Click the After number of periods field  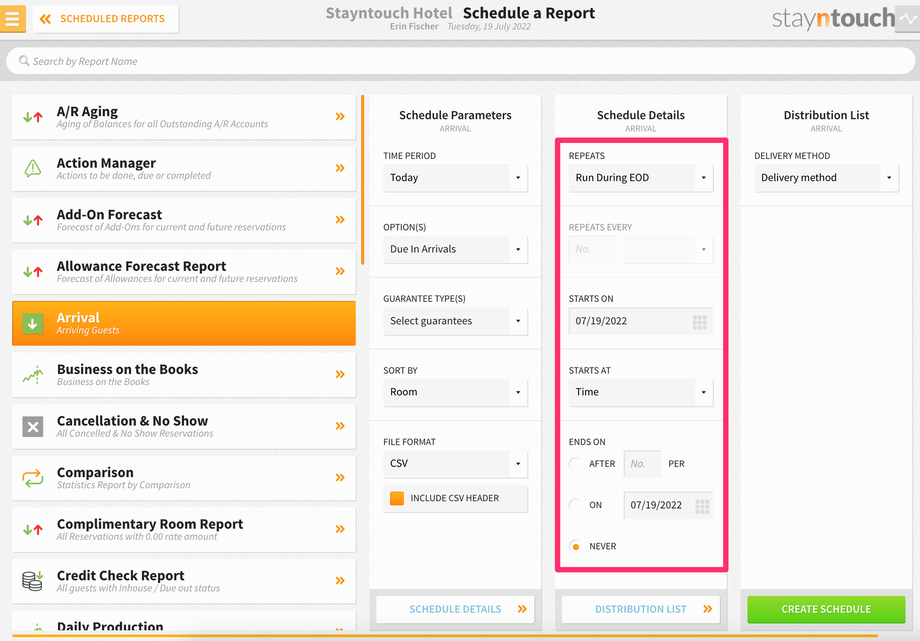[x=642, y=464]
